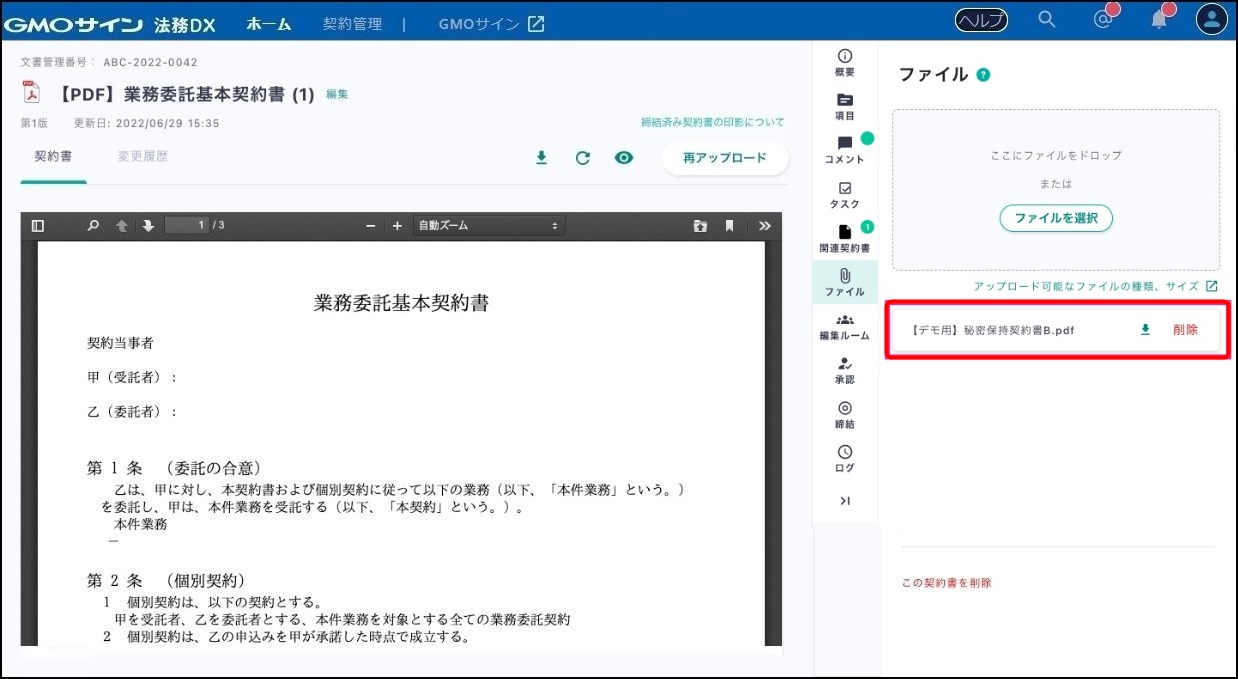Open the 承認 approval panel
Viewport: 1238px width, 679px height.
coord(845,370)
